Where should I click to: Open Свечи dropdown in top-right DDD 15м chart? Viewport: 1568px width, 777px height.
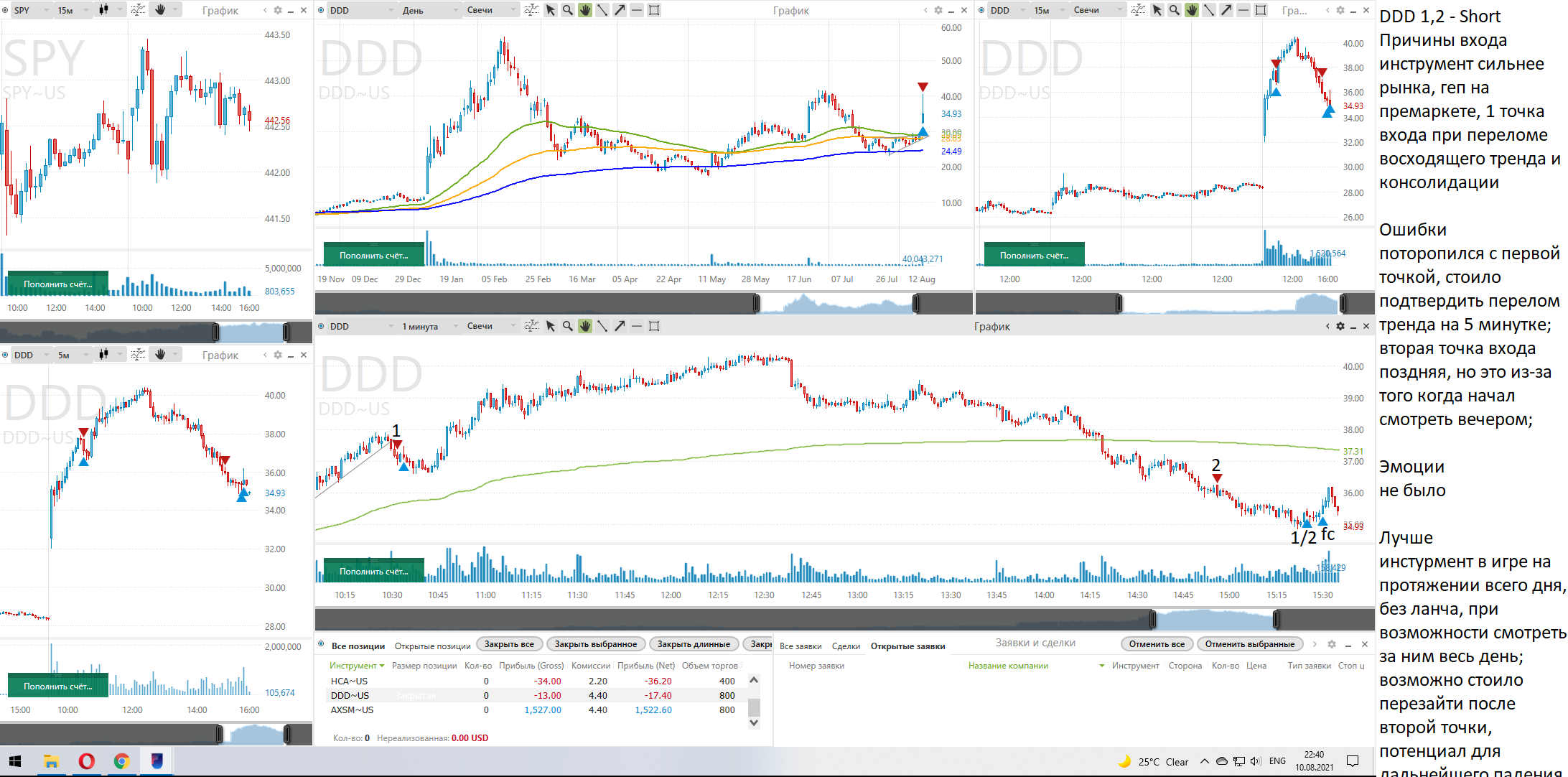click(x=1098, y=10)
